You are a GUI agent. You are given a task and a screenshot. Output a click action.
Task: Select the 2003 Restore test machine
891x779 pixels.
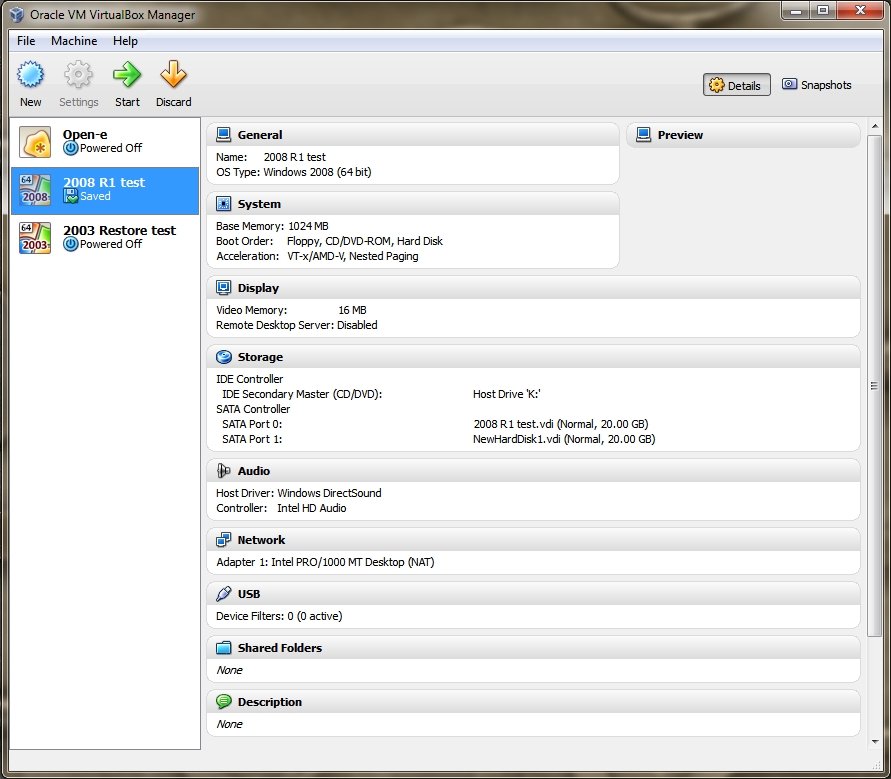click(105, 238)
